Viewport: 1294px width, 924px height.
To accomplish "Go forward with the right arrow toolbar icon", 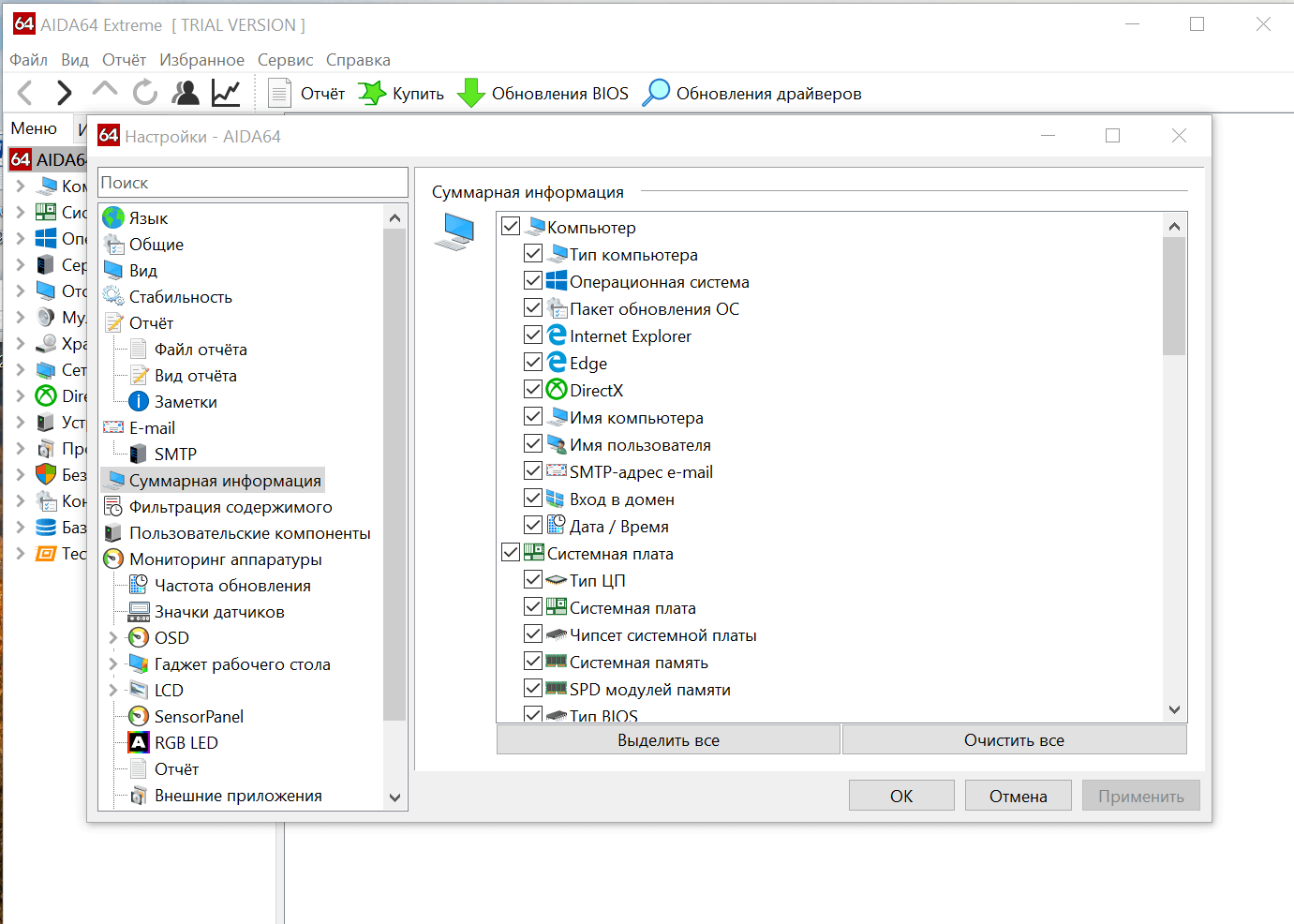I will tap(64, 93).
